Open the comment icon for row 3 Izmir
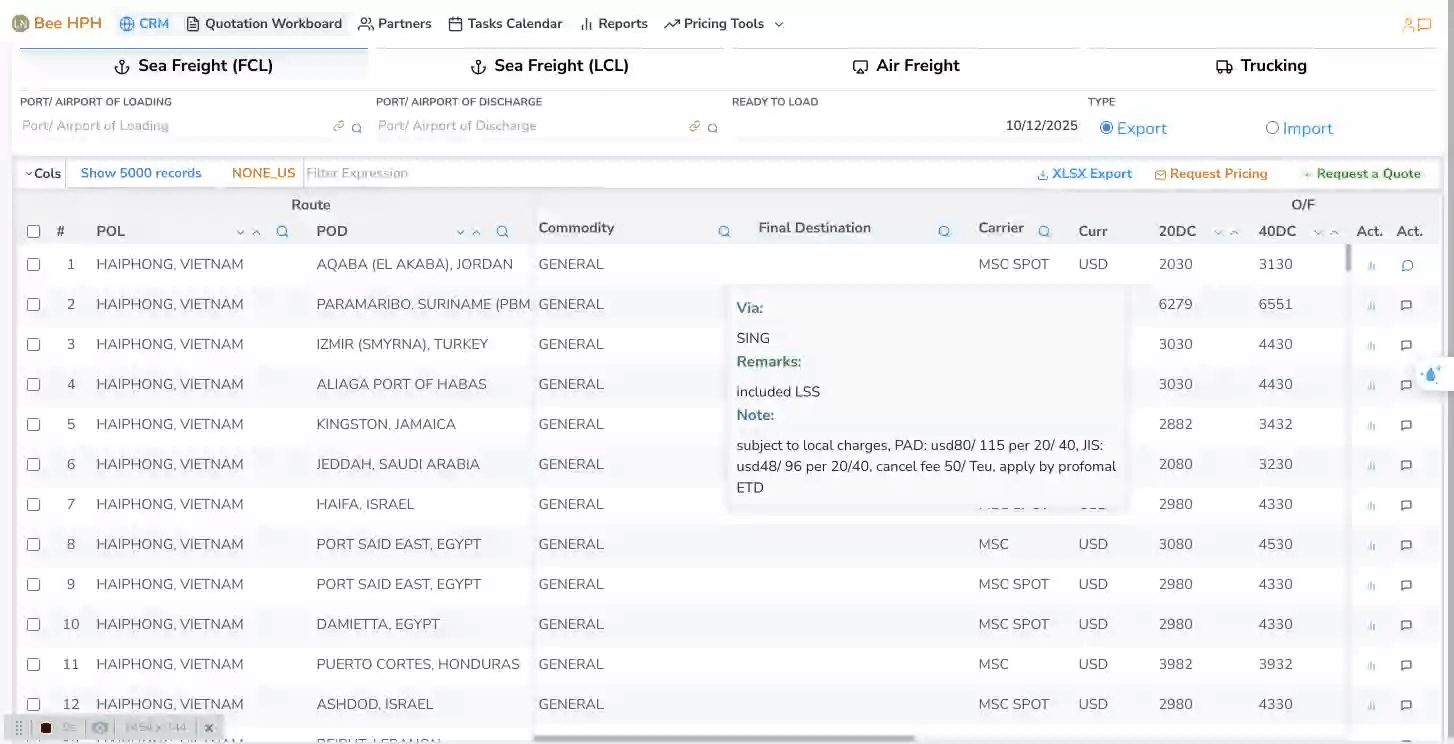Screen dimensions: 1454x744 point(1406,345)
